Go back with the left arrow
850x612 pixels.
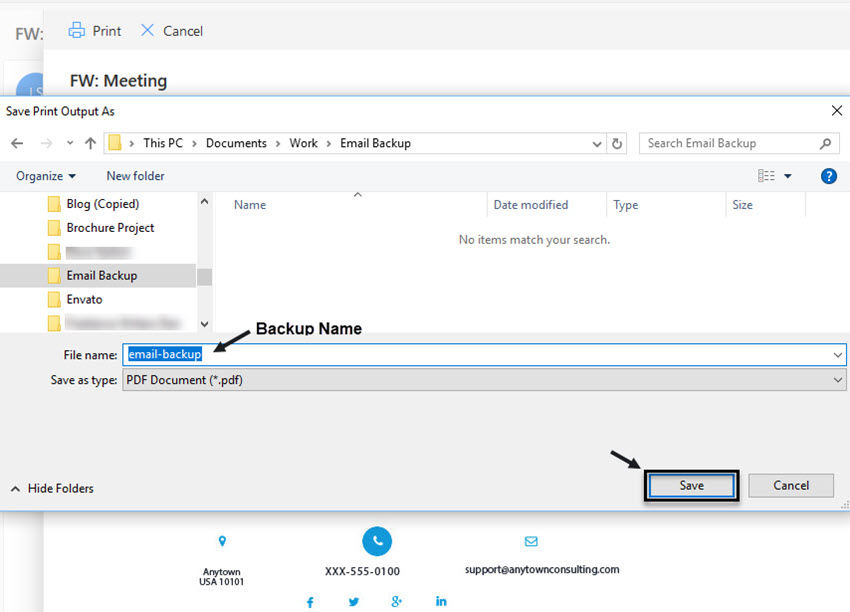click(x=17, y=144)
